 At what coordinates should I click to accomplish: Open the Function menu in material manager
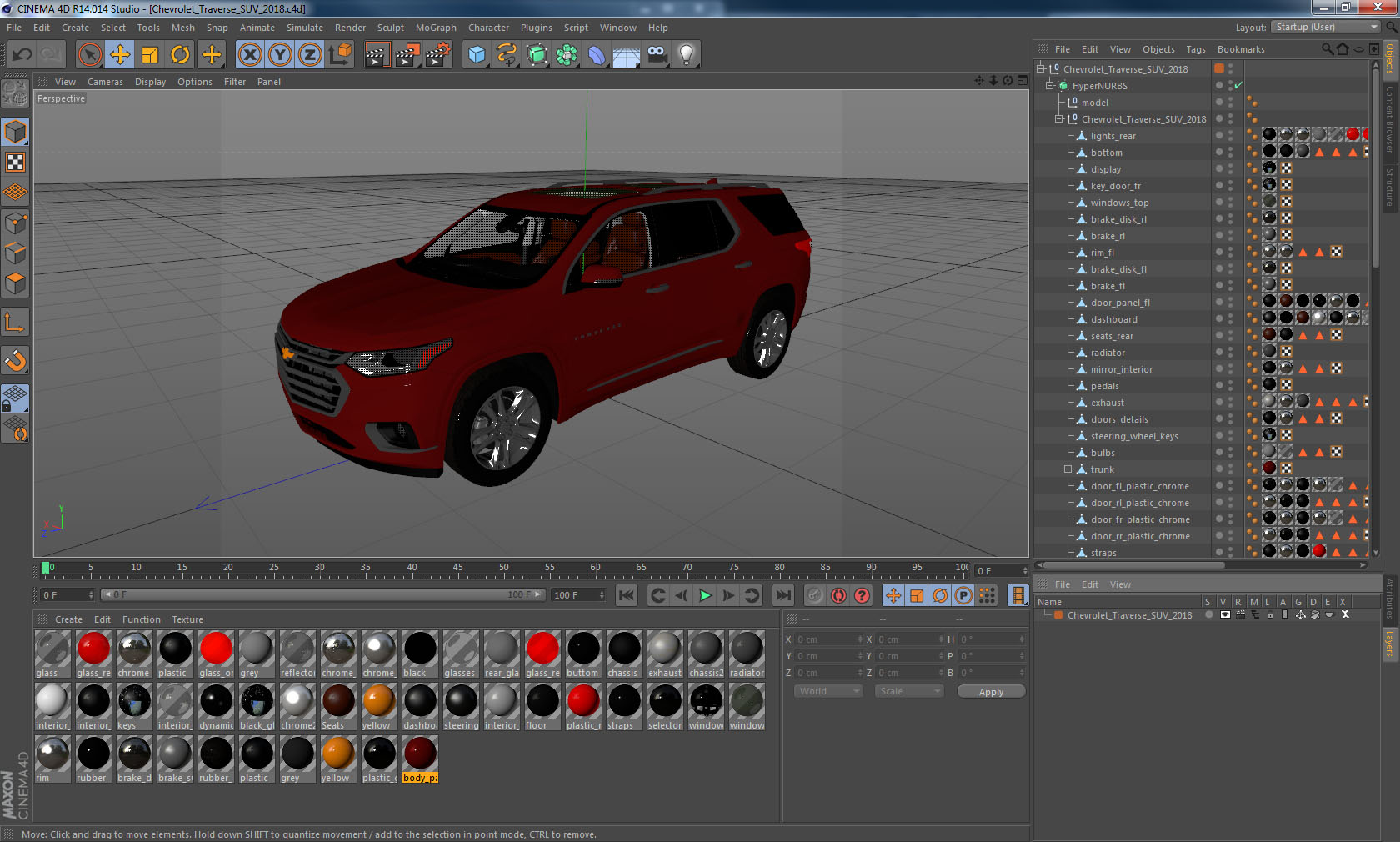pyautogui.click(x=142, y=619)
